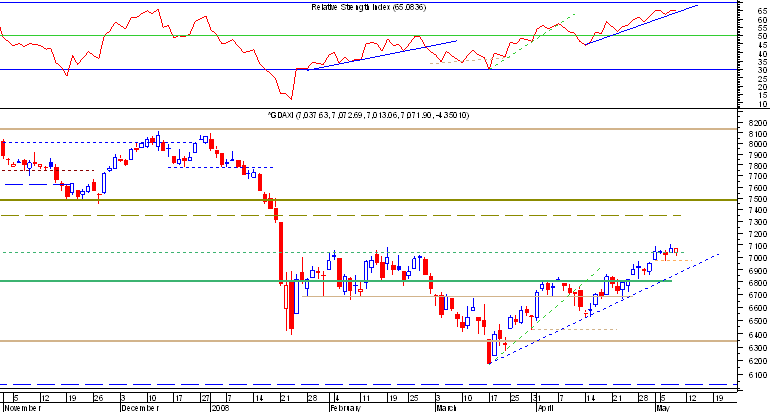The width and height of the screenshot is (770, 412).
Task: Click the ^GDAXI price chart title text
Action: tap(368, 115)
